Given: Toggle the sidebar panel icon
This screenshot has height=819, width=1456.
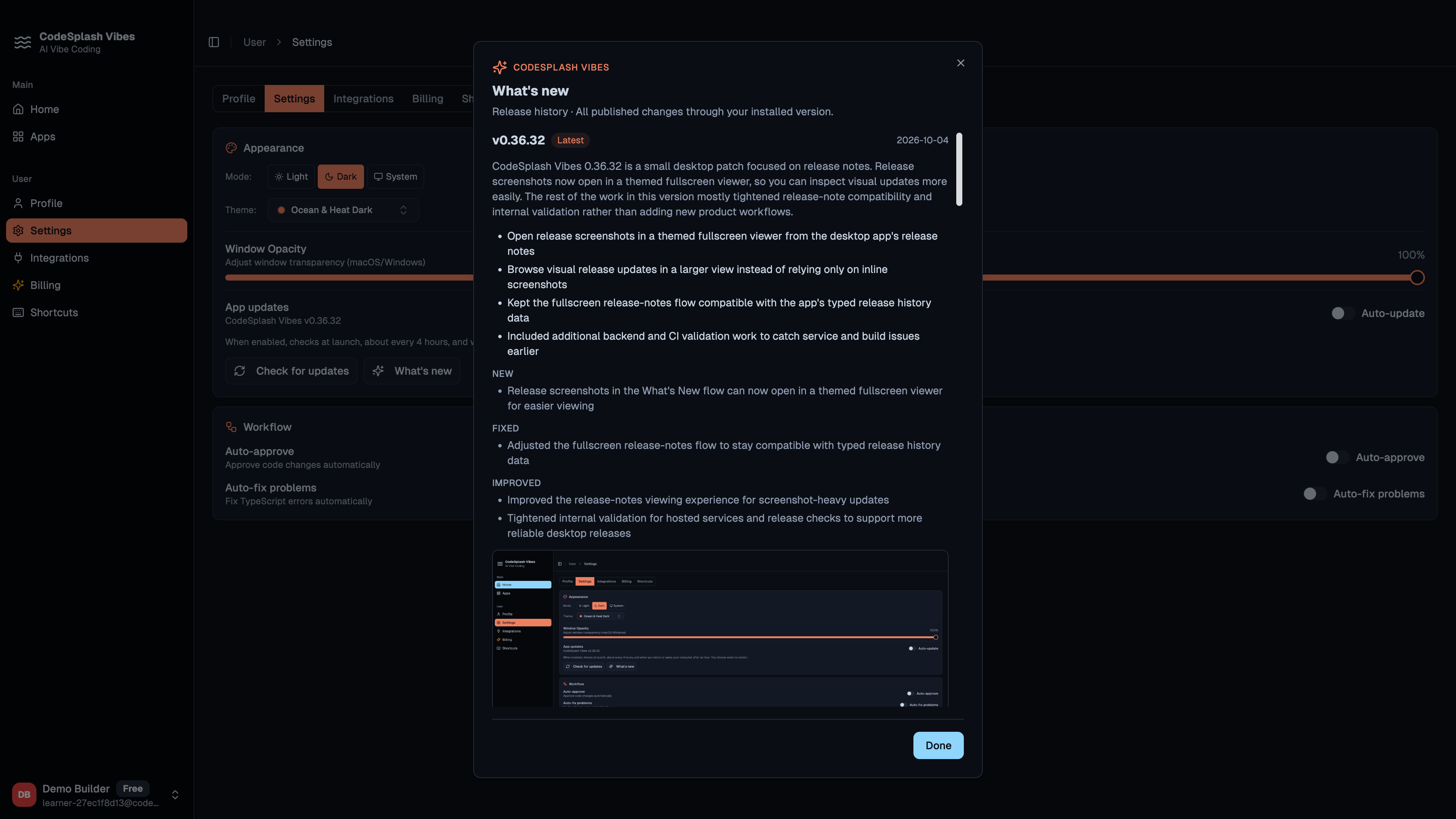Looking at the screenshot, I should pos(213,42).
